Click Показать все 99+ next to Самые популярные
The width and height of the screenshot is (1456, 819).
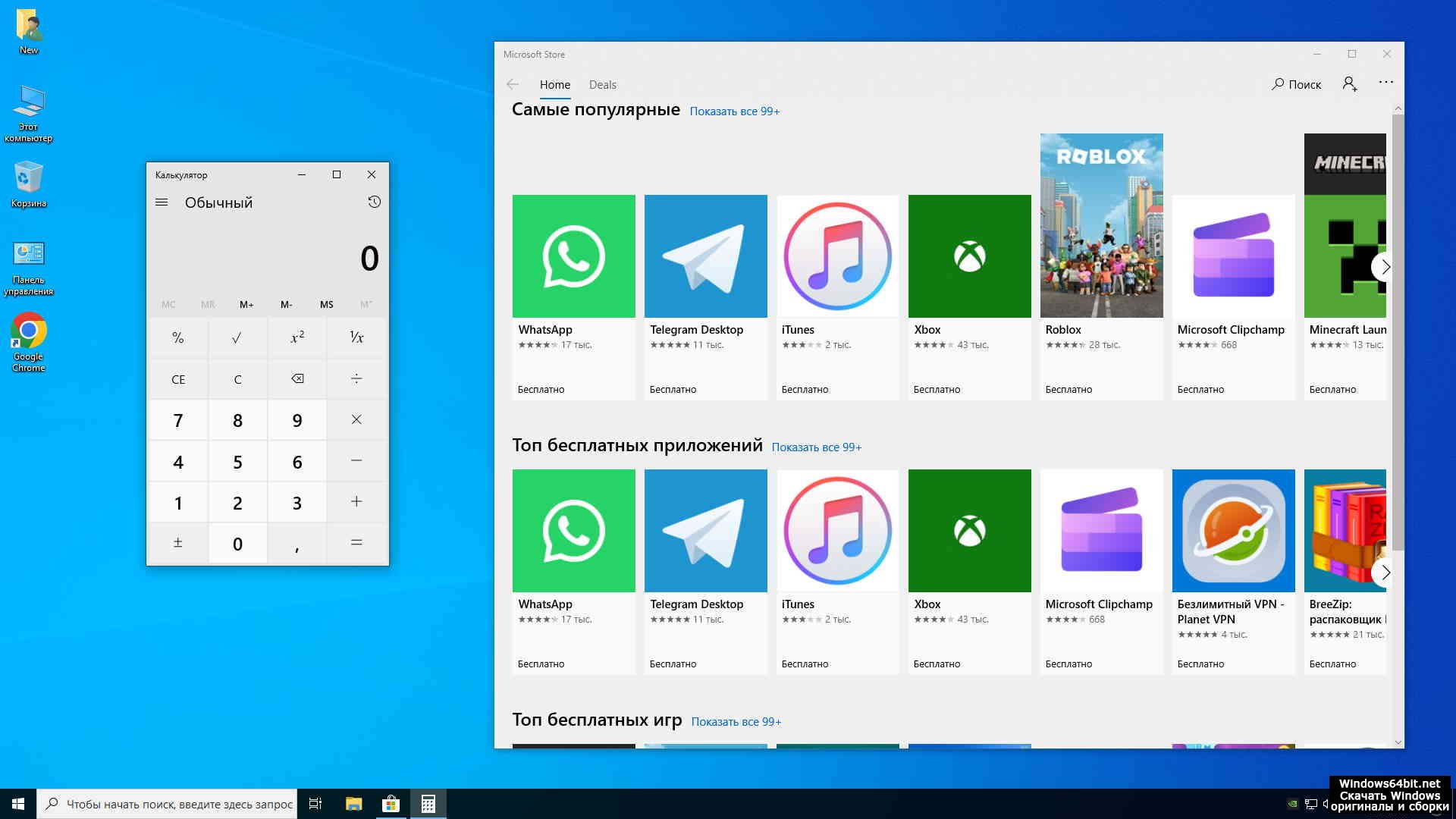(x=734, y=111)
